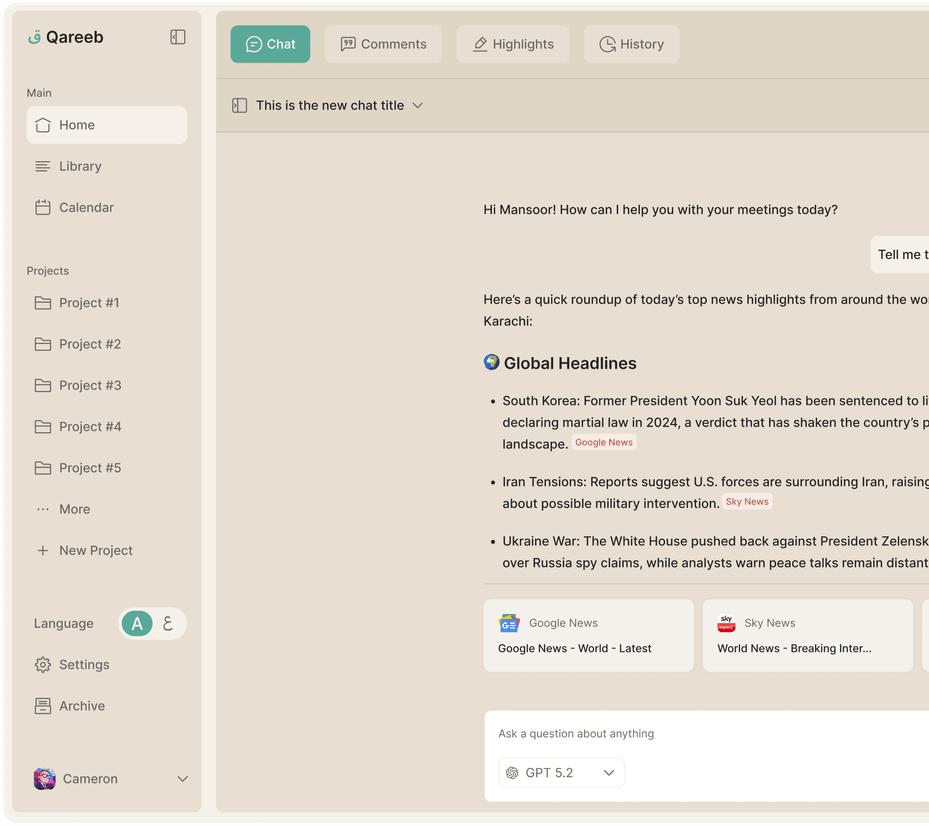Select Home in the Main menu
Screen dimensions: 929x826
click(x=107, y=125)
